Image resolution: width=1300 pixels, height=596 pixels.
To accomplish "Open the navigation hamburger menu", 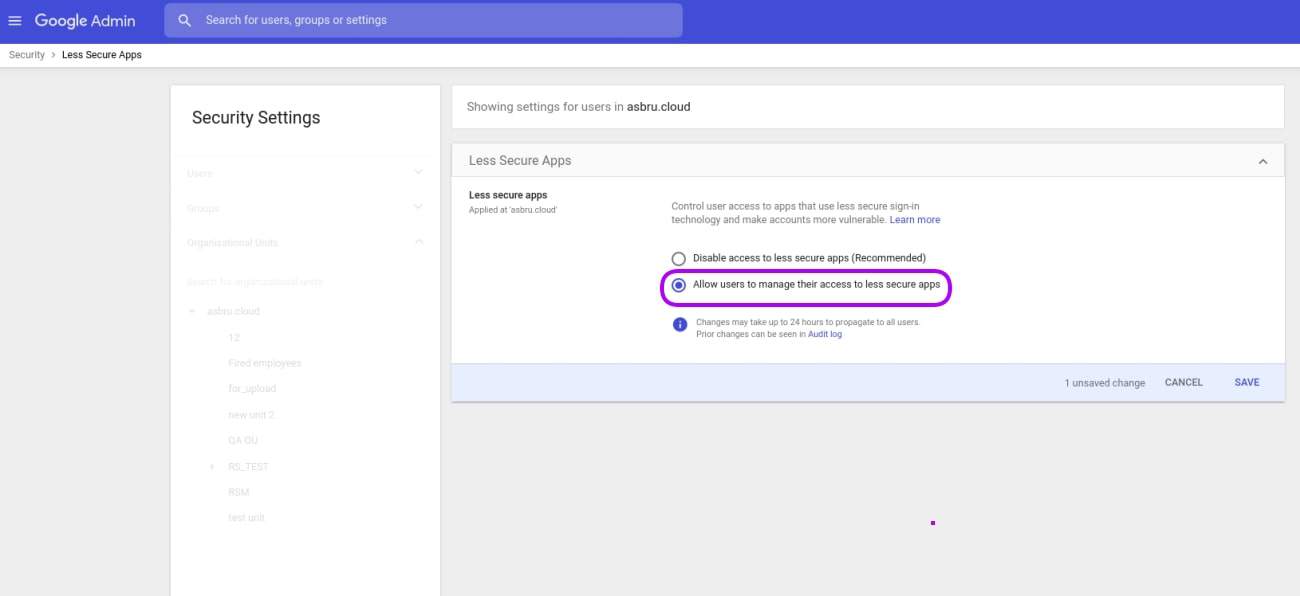I will pos(13,20).
